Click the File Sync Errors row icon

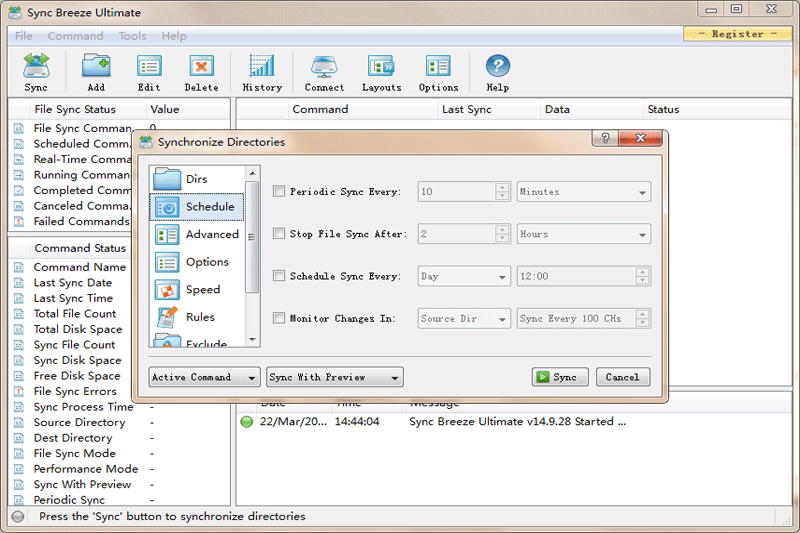click(19, 391)
